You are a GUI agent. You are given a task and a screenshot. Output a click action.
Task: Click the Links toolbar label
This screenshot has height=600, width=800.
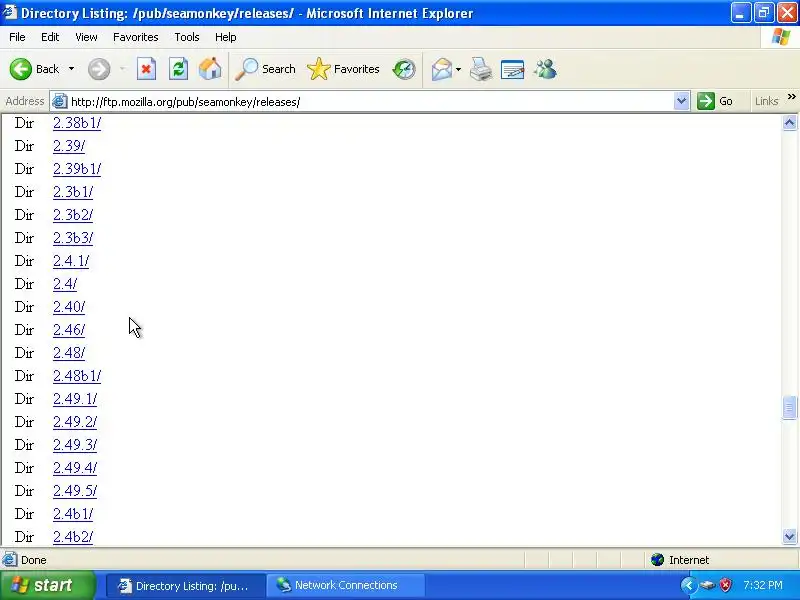point(766,101)
